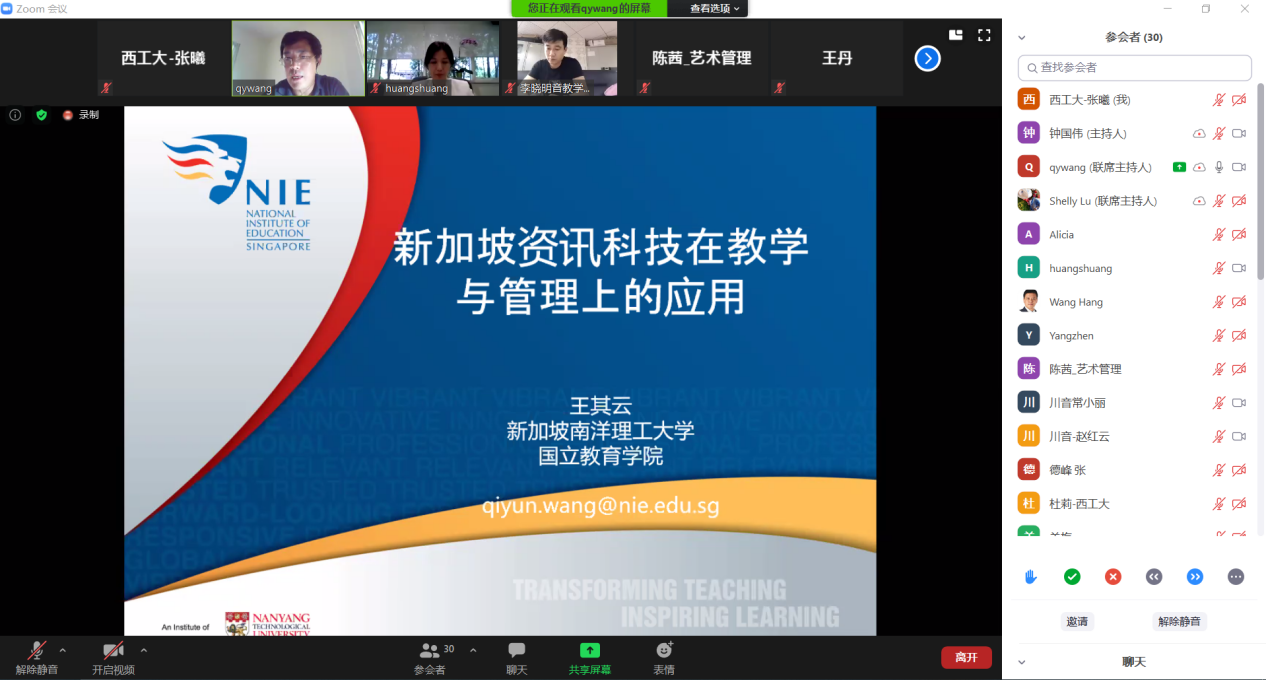Click participant name Yangzhen in the list

(x=1071, y=336)
